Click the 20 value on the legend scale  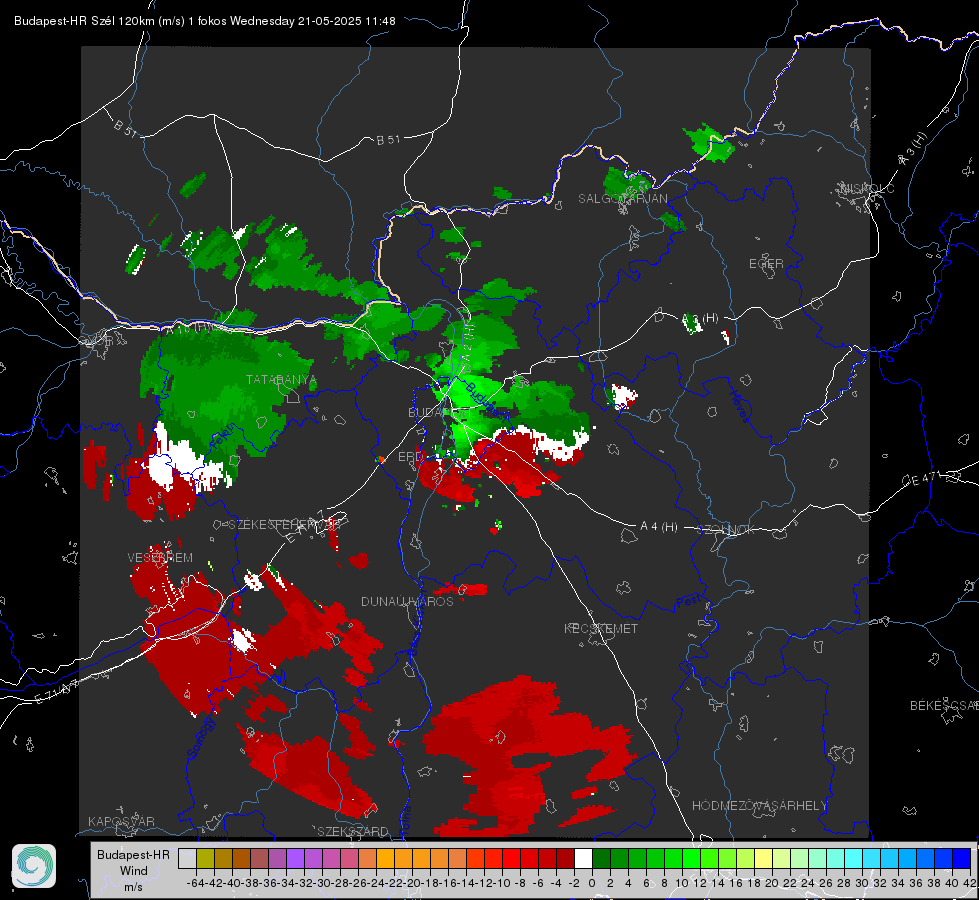point(772,883)
